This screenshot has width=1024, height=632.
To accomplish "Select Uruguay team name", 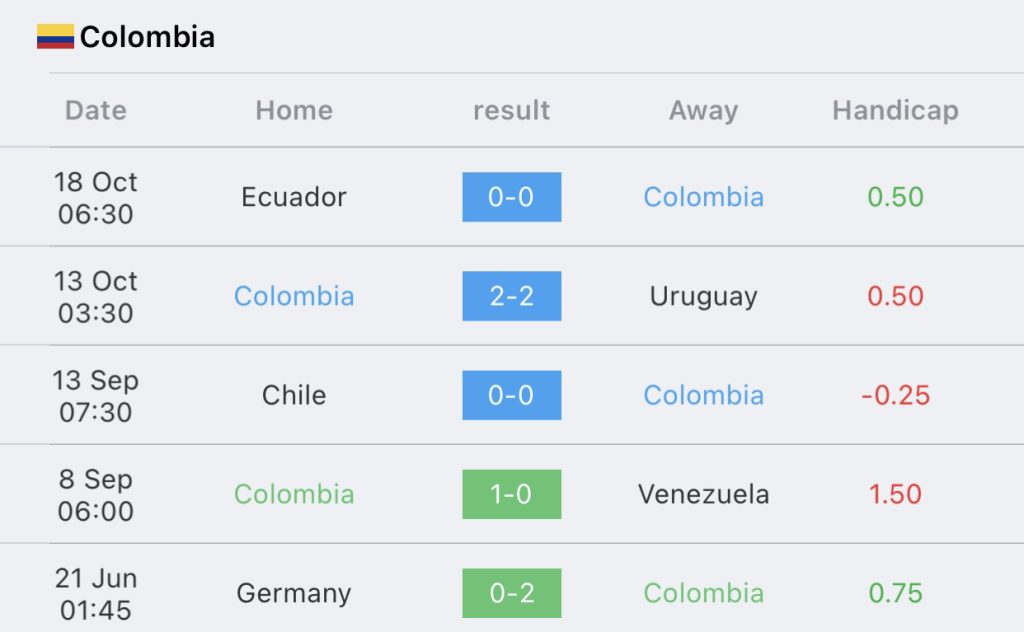I will click(703, 297).
